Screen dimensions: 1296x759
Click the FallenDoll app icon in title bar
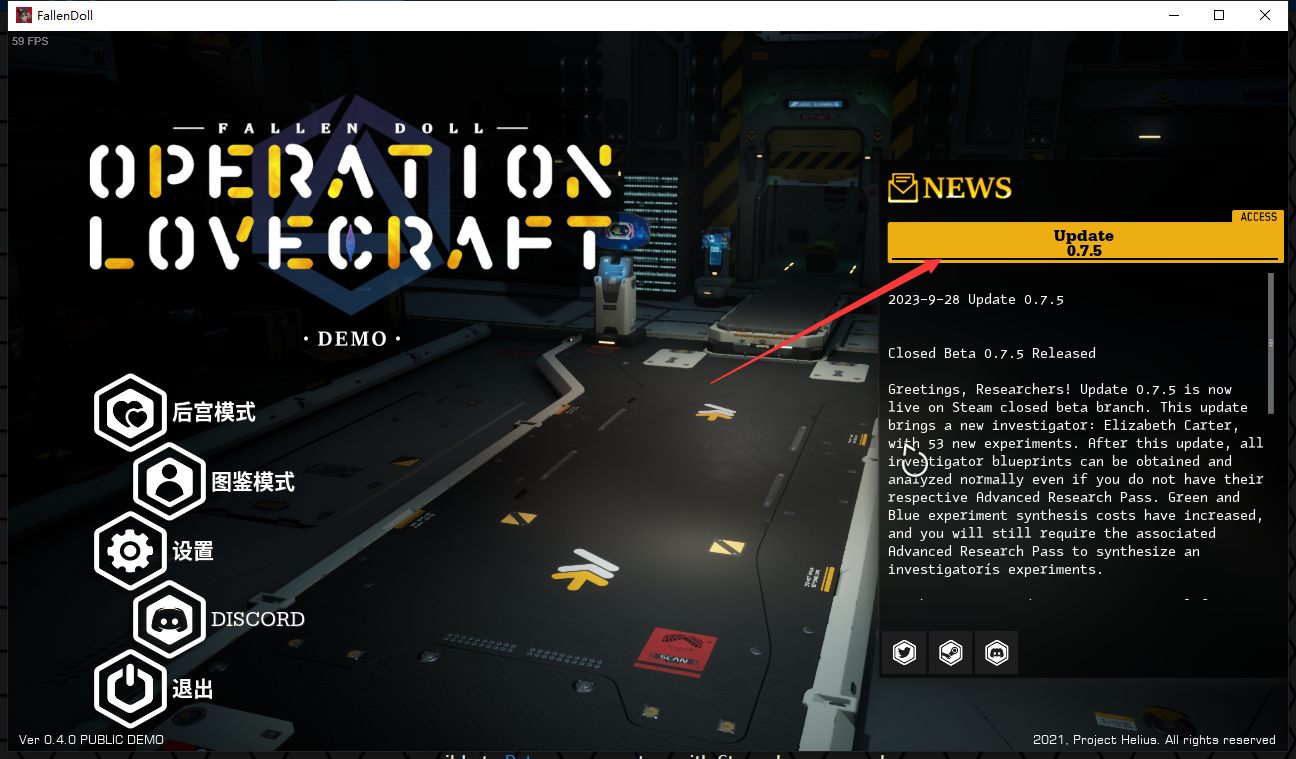pos(23,15)
